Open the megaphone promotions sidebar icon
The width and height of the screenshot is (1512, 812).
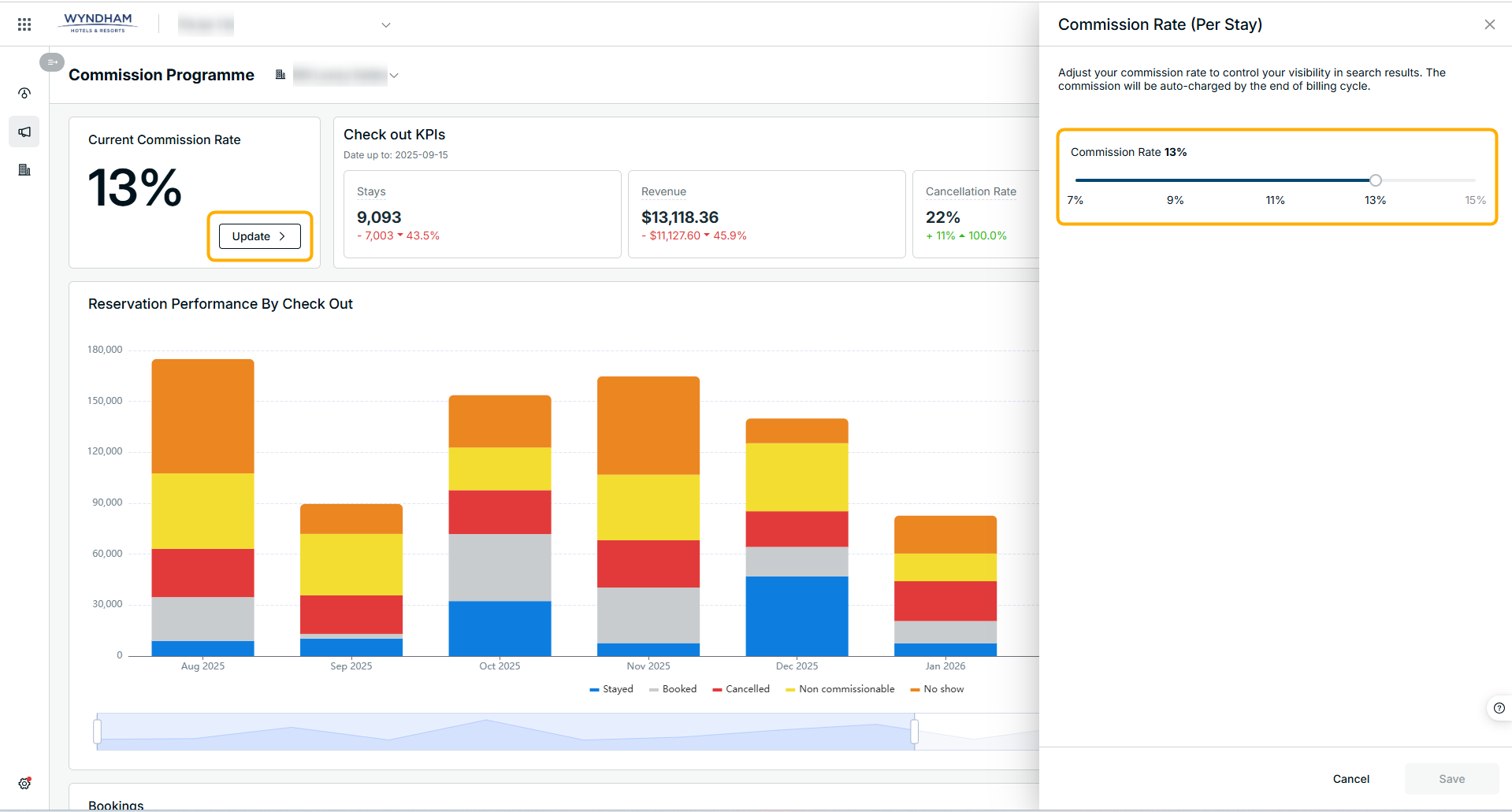[24, 132]
